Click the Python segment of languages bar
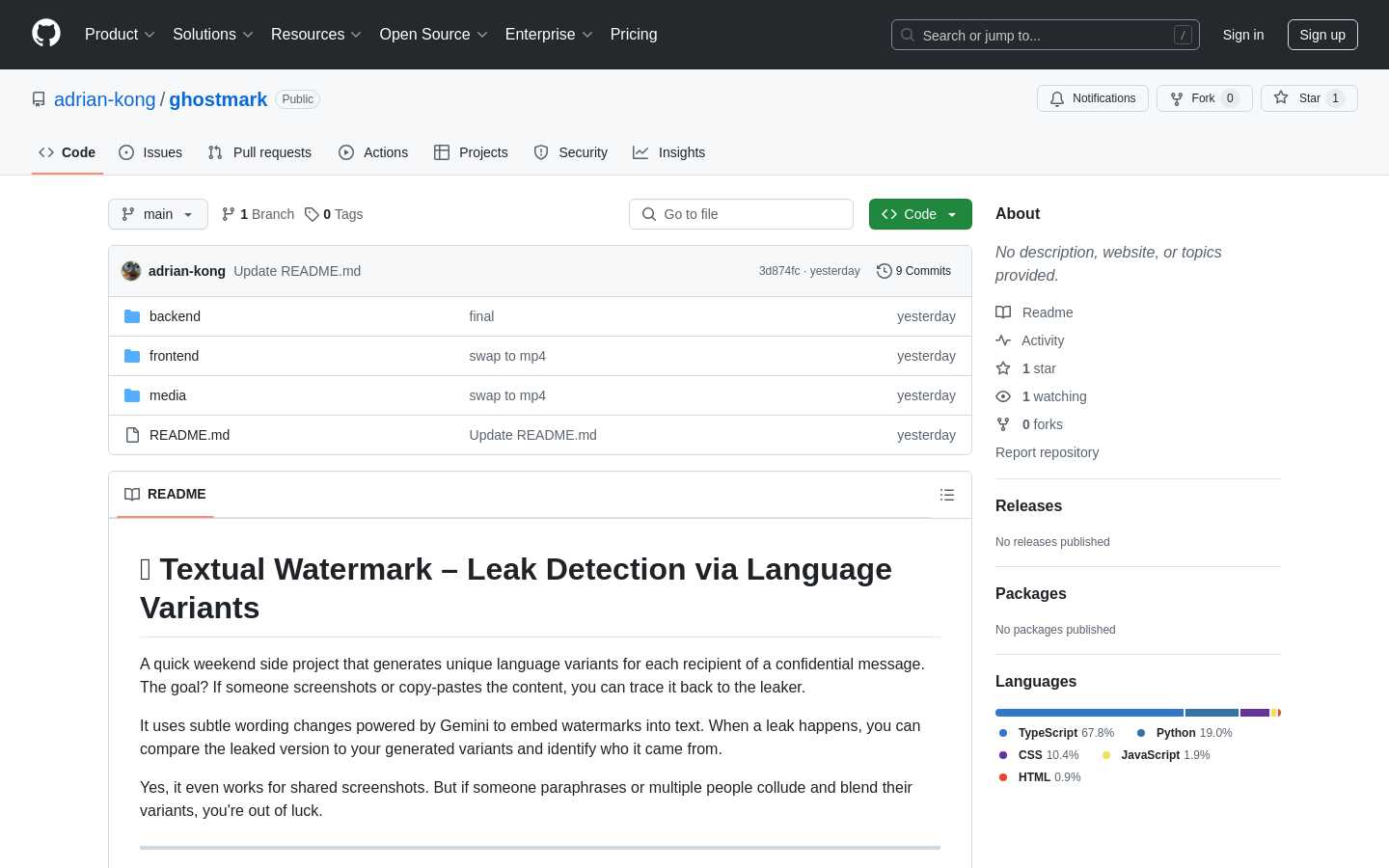 click(1212, 713)
